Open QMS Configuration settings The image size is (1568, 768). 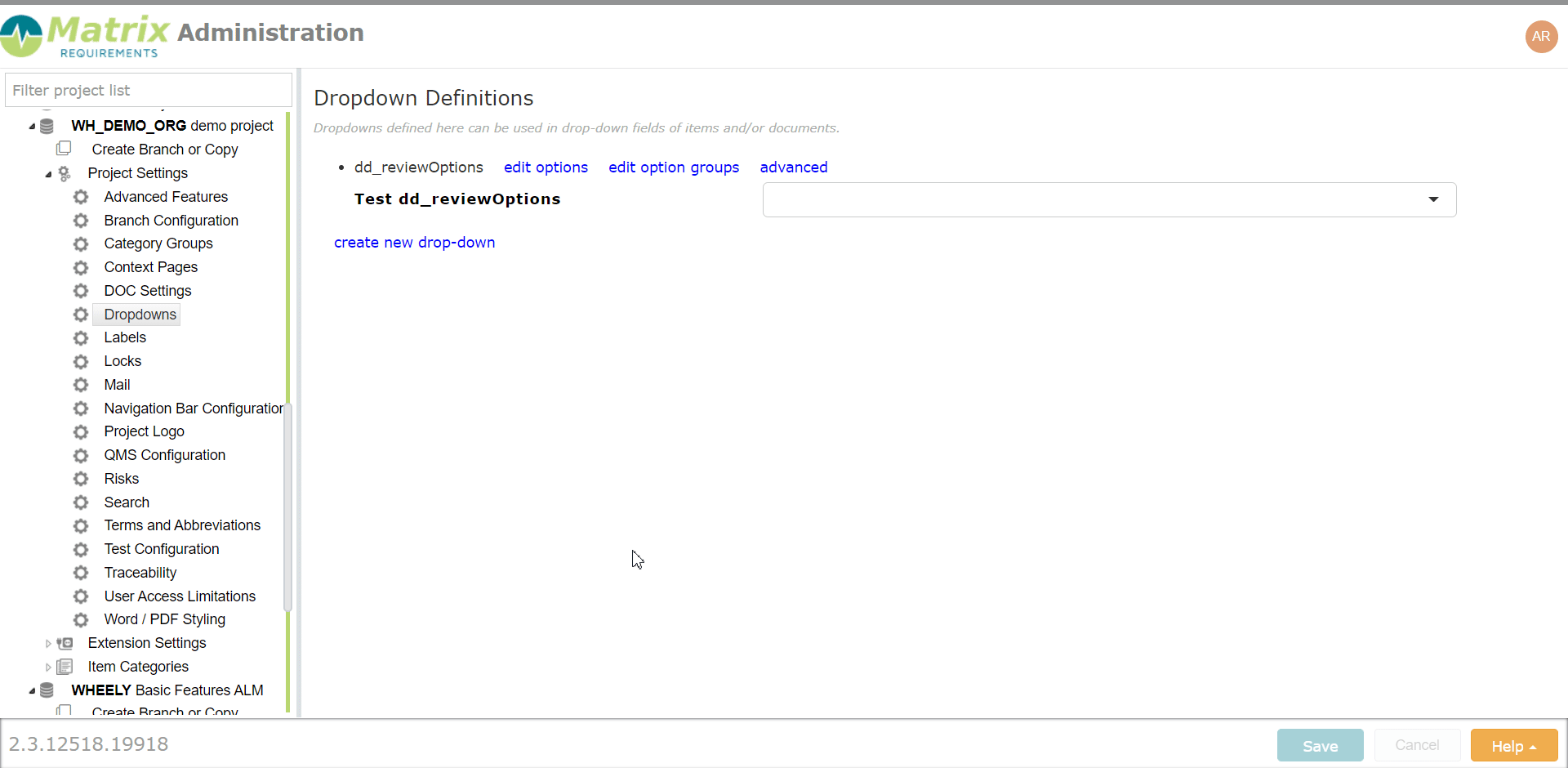[164, 455]
